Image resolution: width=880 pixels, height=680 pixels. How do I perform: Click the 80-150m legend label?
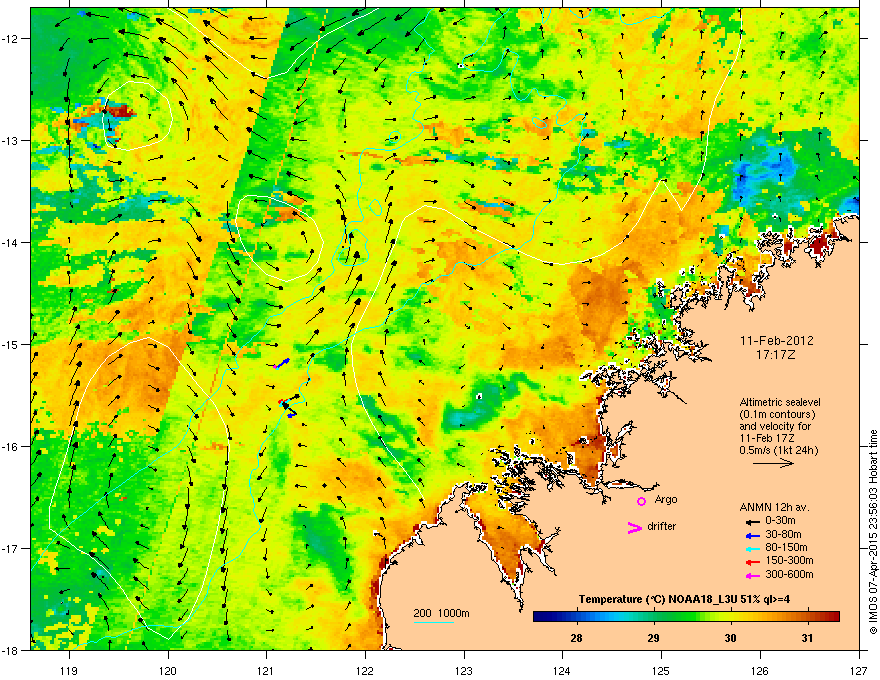tap(786, 547)
